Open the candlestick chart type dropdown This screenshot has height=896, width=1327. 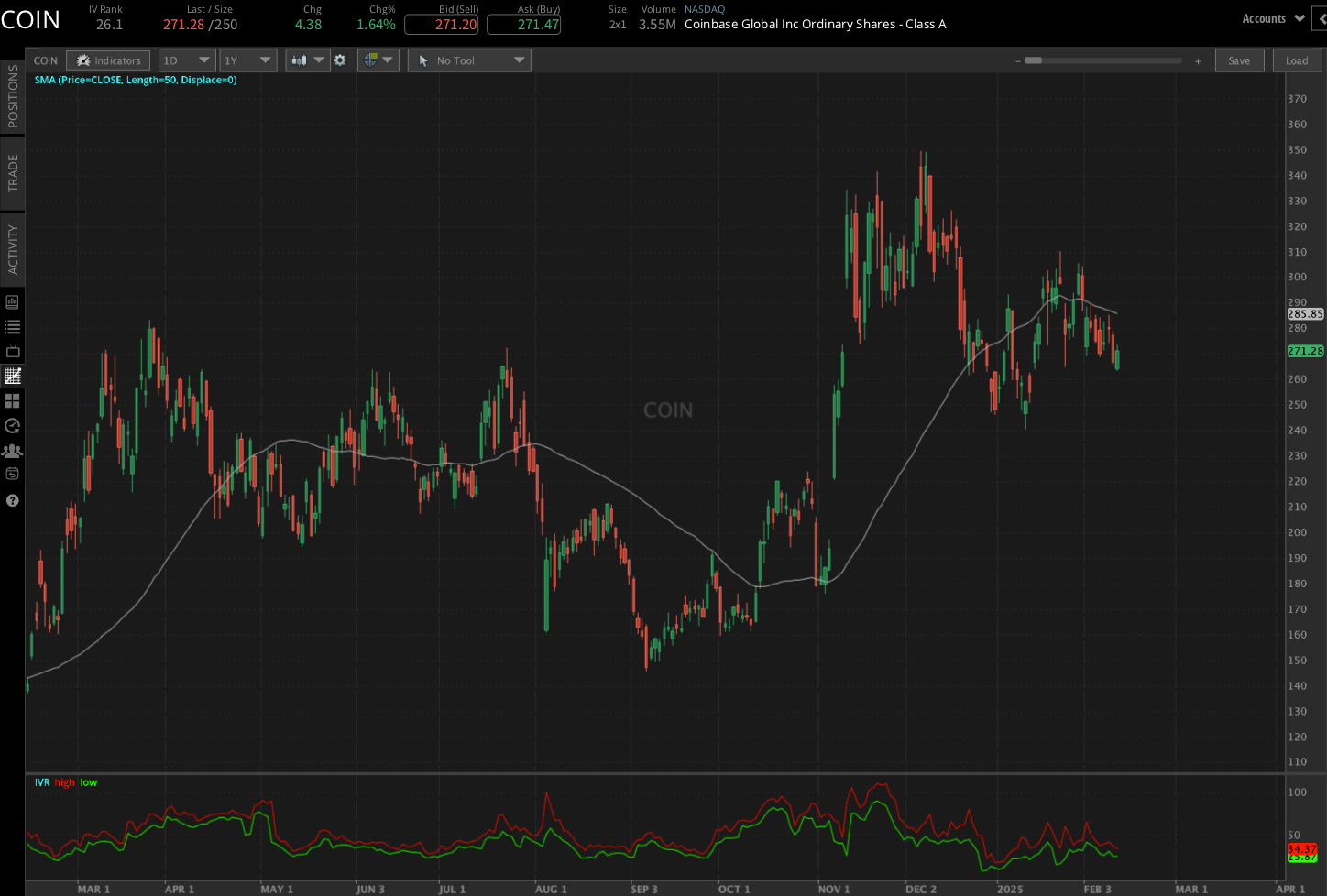(307, 60)
